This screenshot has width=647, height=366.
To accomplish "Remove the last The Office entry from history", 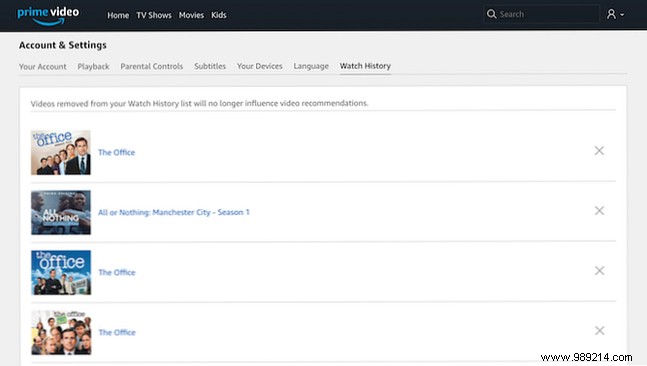I will pos(599,331).
